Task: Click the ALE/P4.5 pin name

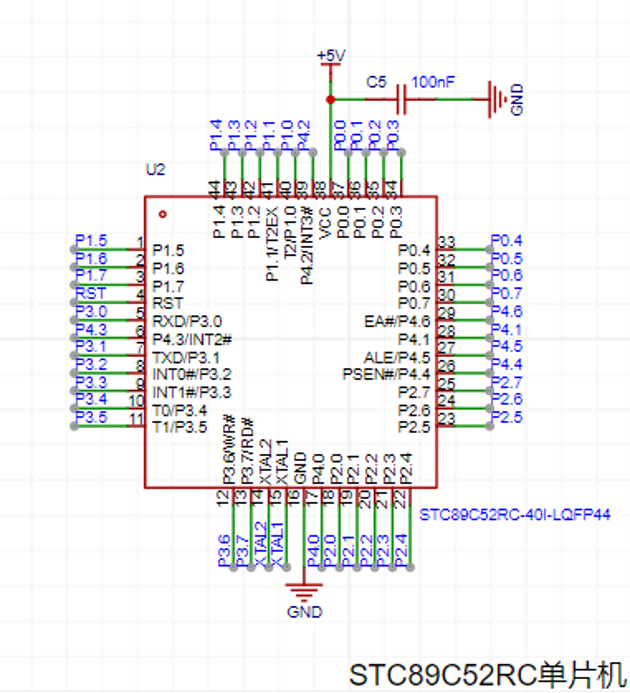Action: 397,358
